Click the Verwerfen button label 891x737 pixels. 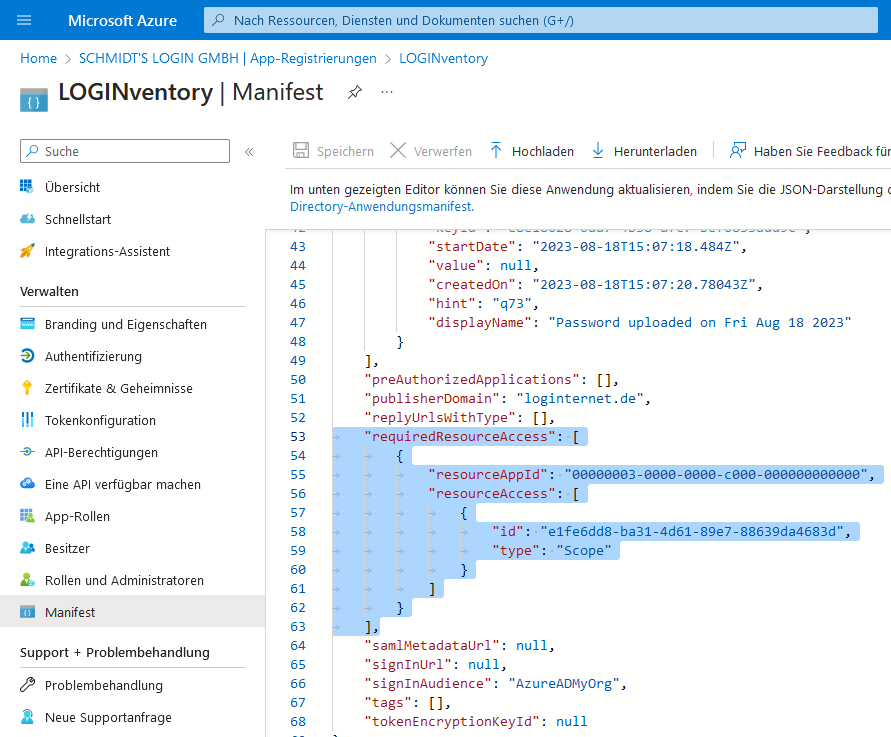pyautogui.click(x=443, y=152)
